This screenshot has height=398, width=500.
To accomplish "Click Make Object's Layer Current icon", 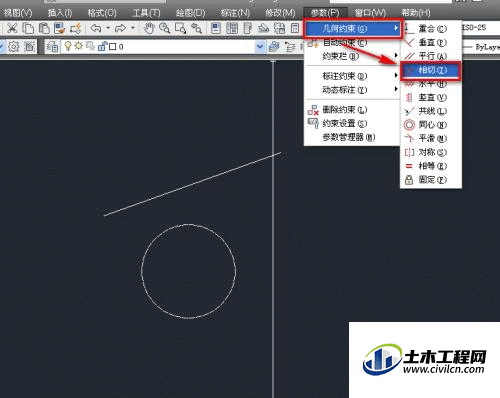I will [274, 47].
